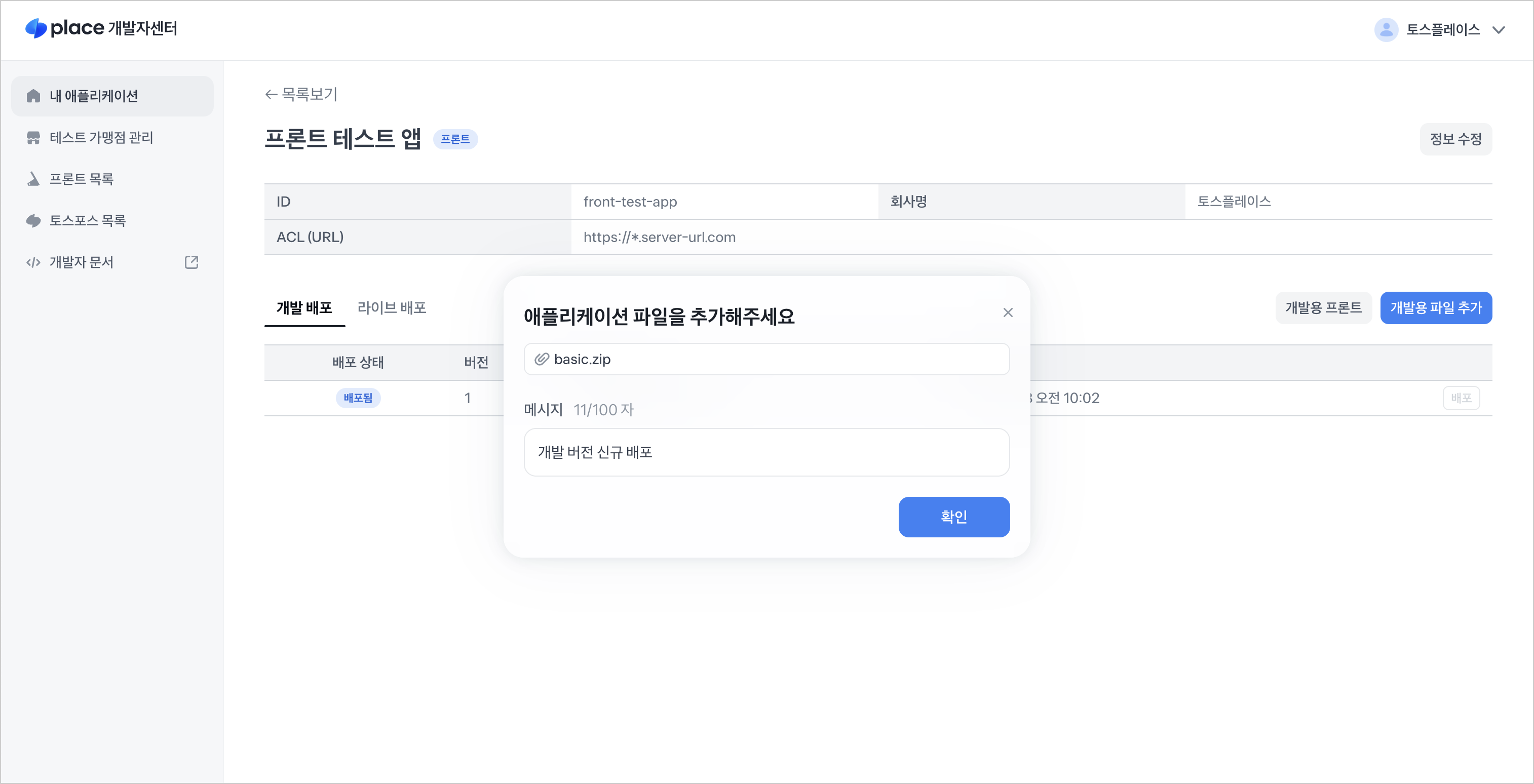The image size is (1534, 784).
Task: Close the application file dialog with the X
Action: click(x=1008, y=312)
